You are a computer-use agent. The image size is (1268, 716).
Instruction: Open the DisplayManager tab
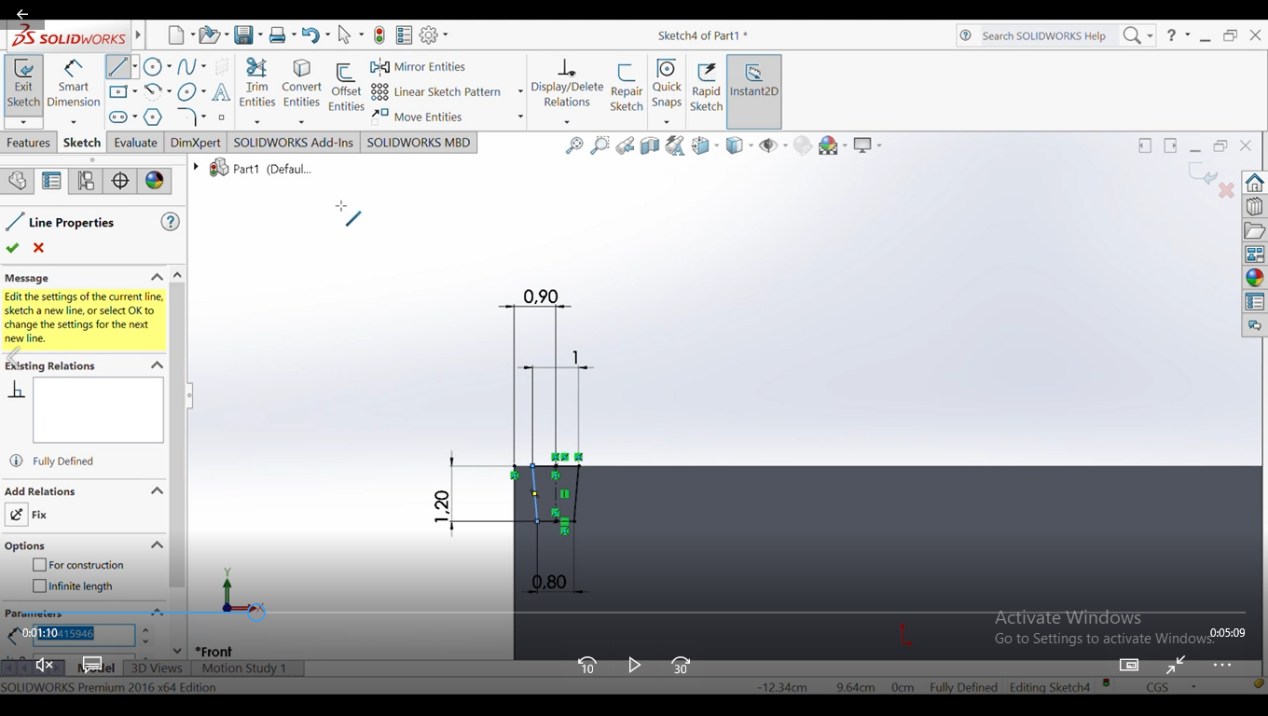[154, 181]
